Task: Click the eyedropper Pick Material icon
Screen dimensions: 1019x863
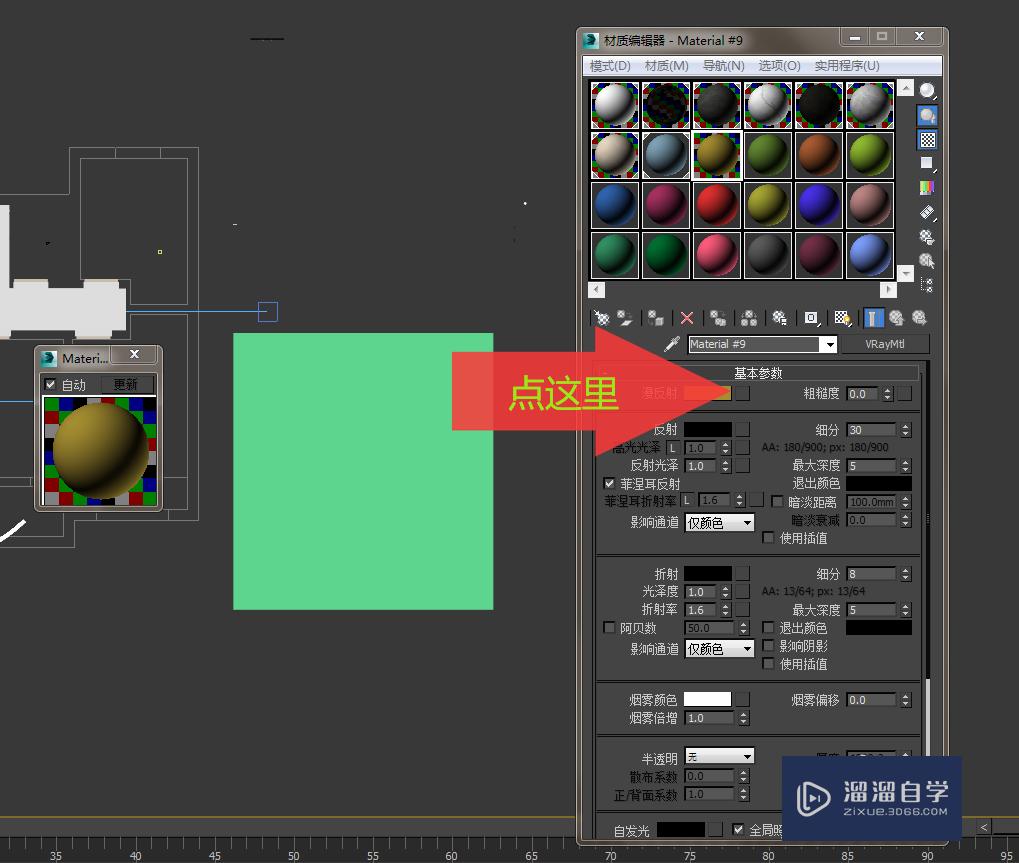Action: tap(669, 344)
